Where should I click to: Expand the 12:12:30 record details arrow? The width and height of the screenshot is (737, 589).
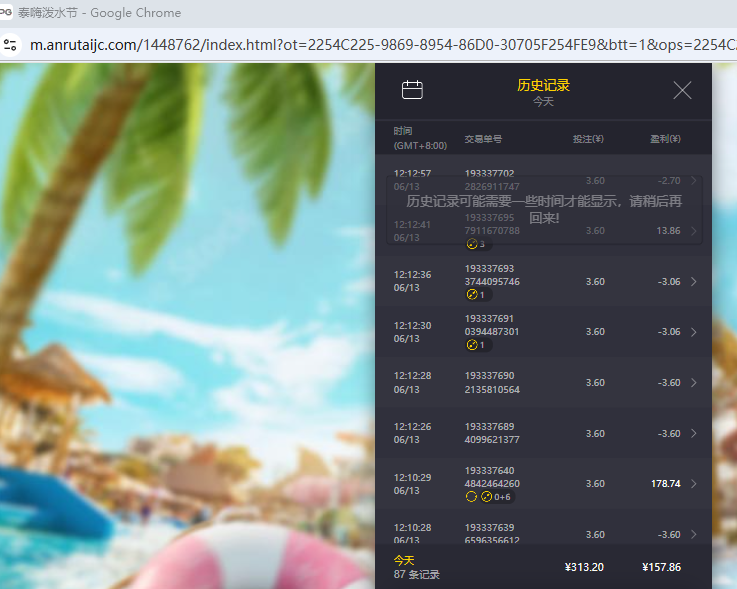(694, 332)
